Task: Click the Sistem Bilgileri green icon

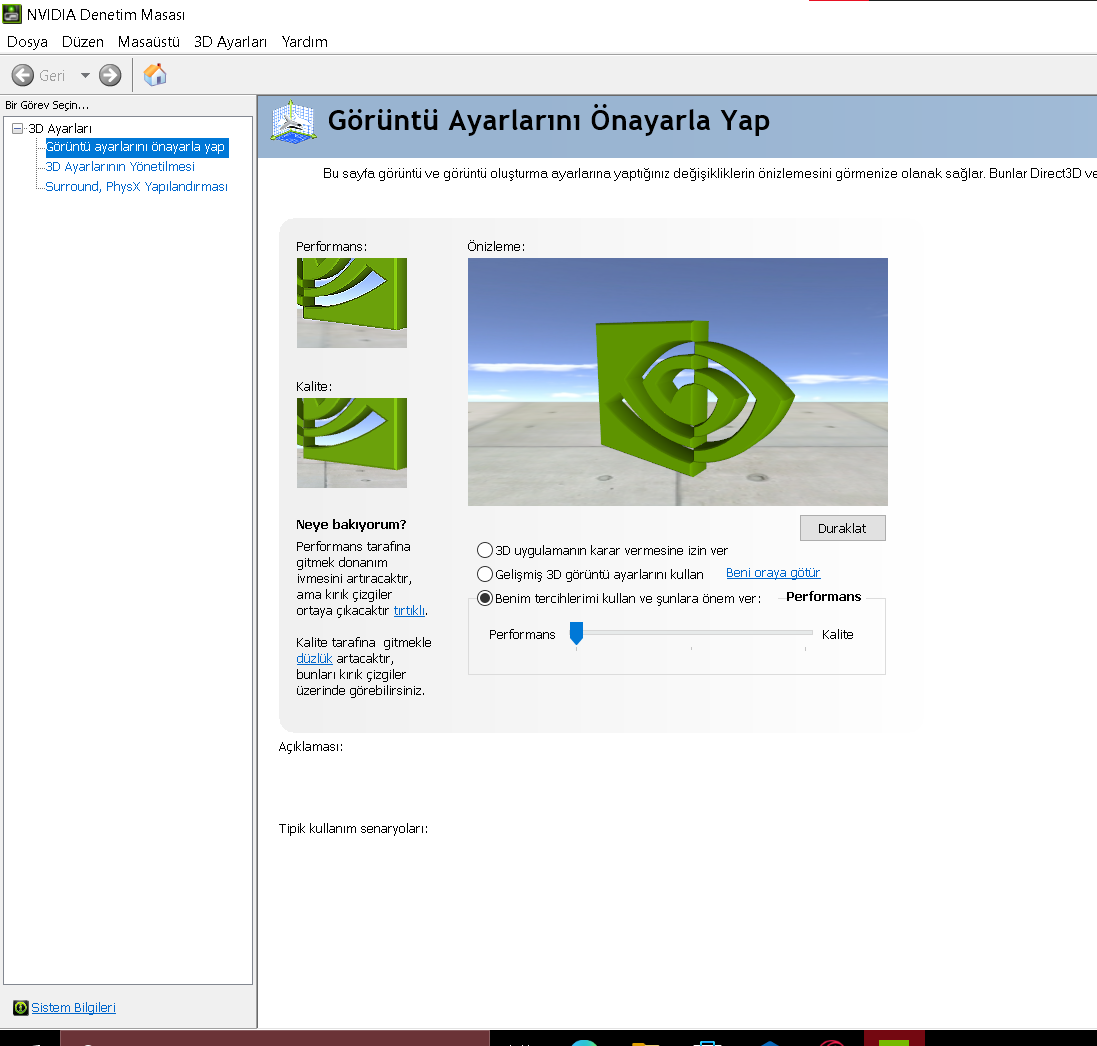Action: coord(20,1008)
